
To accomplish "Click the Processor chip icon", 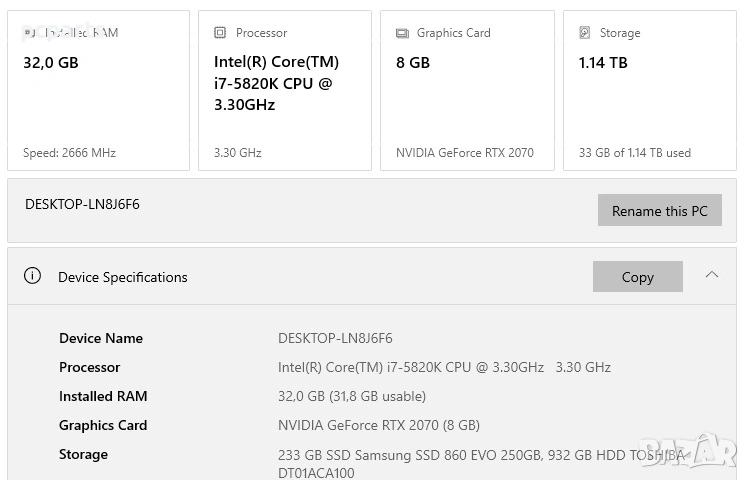I will (220, 33).
